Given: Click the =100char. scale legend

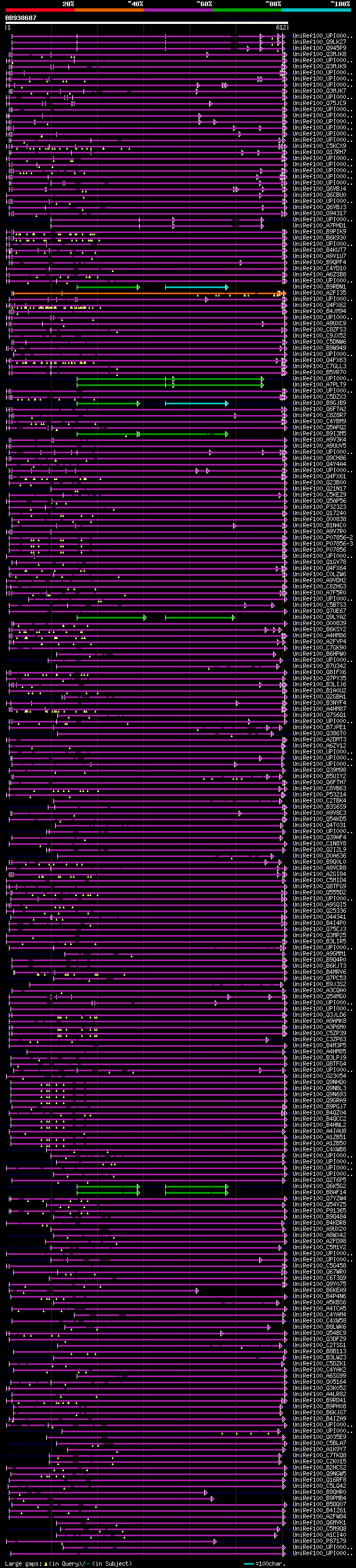Looking at the screenshot, I should click(x=264, y=1564).
